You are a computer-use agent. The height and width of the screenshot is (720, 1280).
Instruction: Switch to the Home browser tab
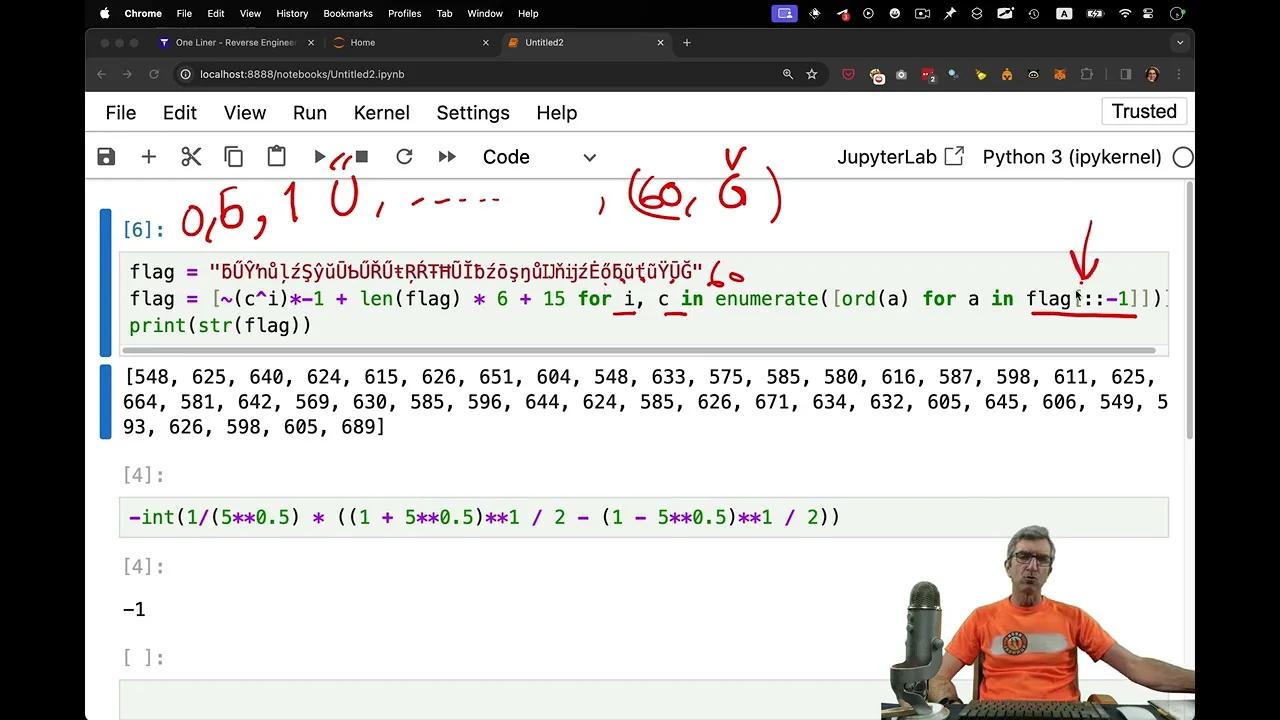click(360, 43)
